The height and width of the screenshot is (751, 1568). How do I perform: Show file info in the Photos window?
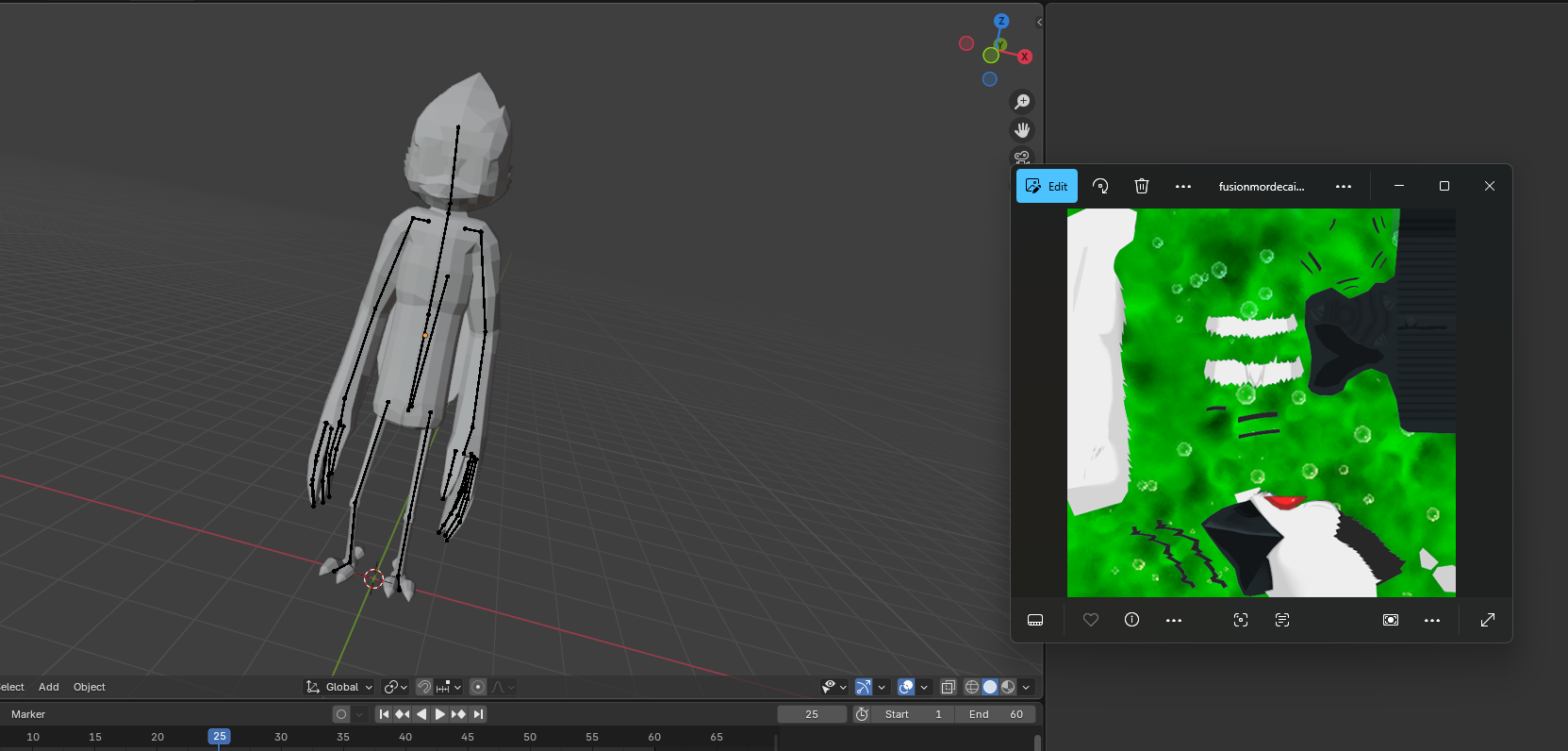tap(1132, 620)
